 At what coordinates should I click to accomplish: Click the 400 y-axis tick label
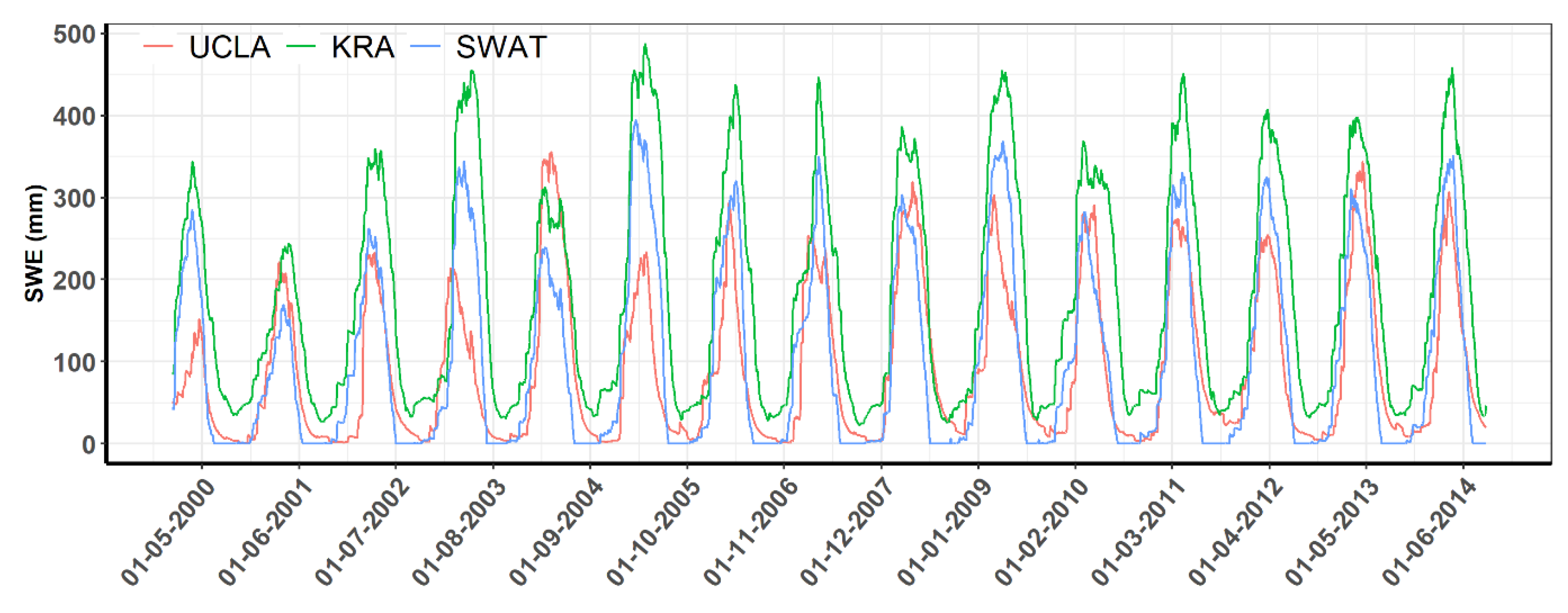click(x=74, y=116)
